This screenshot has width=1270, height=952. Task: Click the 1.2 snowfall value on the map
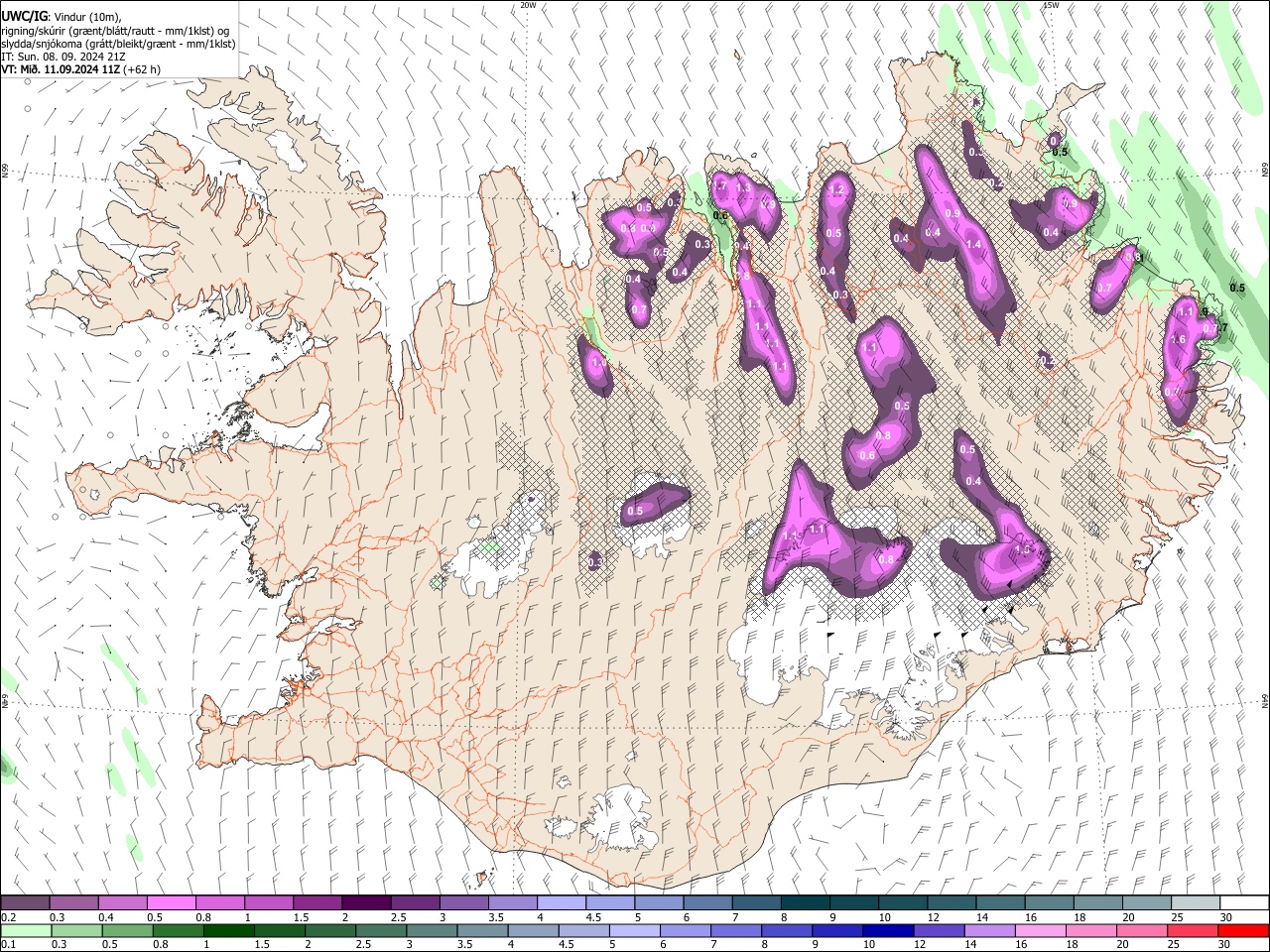point(836,190)
